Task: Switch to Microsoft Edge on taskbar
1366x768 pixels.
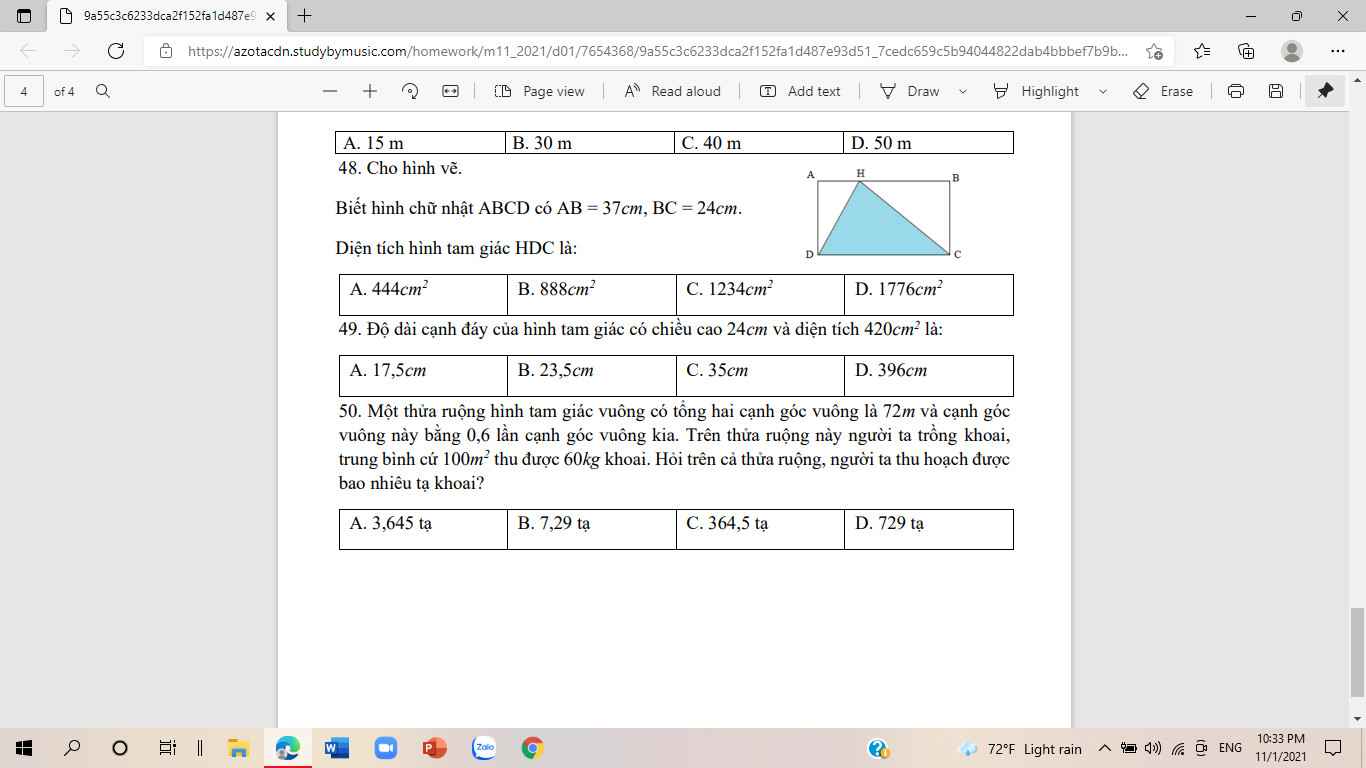Action: (287, 748)
